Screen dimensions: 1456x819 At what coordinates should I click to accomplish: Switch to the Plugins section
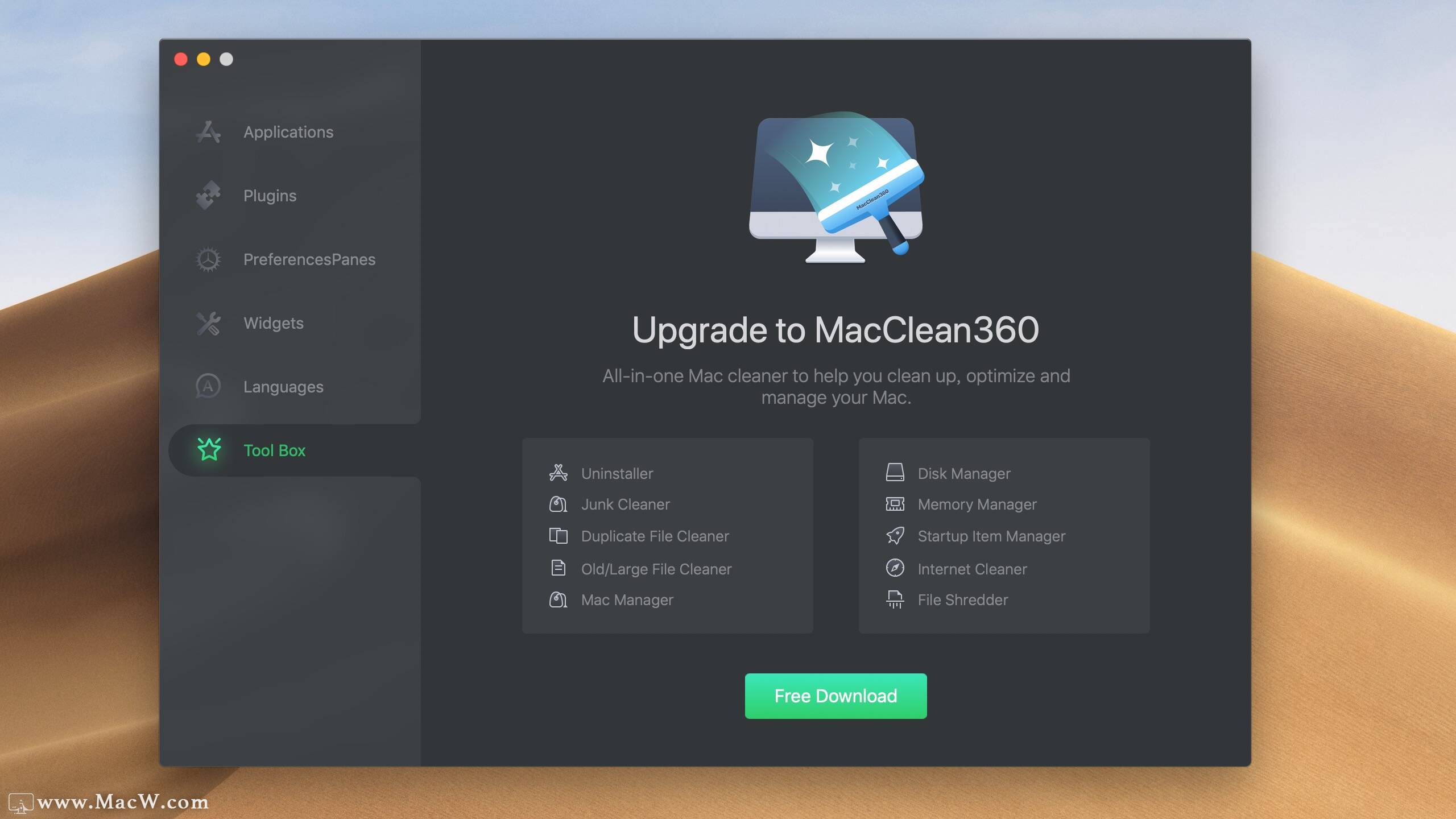coord(295,196)
